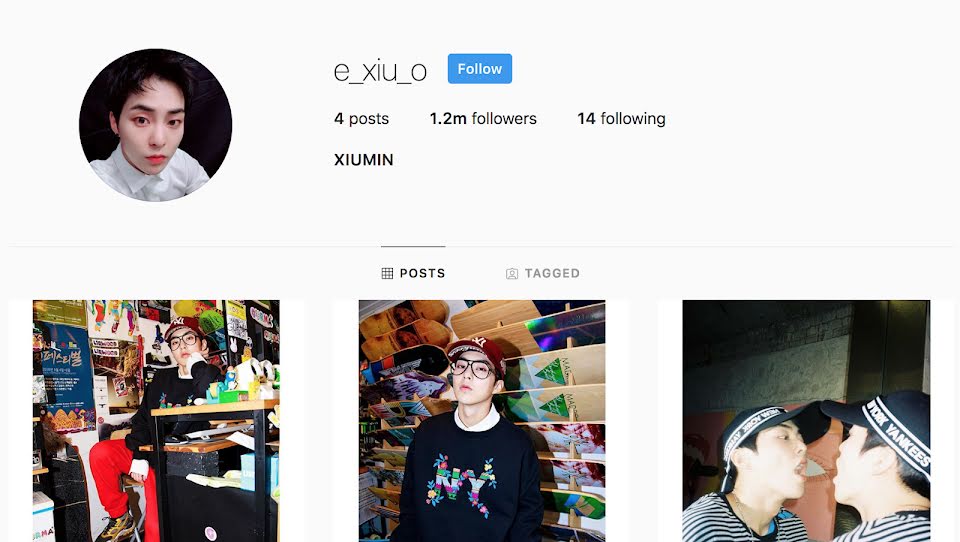Click the bold 1.2m number

tap(448, 118)
